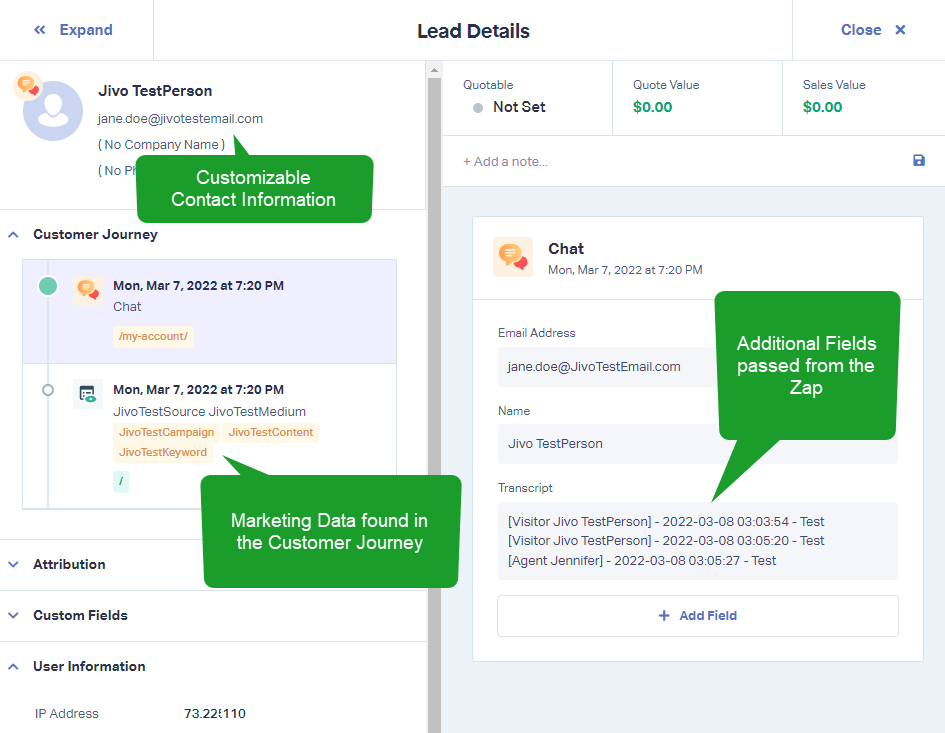Click the JivoTestContent tag
The width and height of the screenshot is (945, 733).
pyautogui.click(x=271, y=432)
